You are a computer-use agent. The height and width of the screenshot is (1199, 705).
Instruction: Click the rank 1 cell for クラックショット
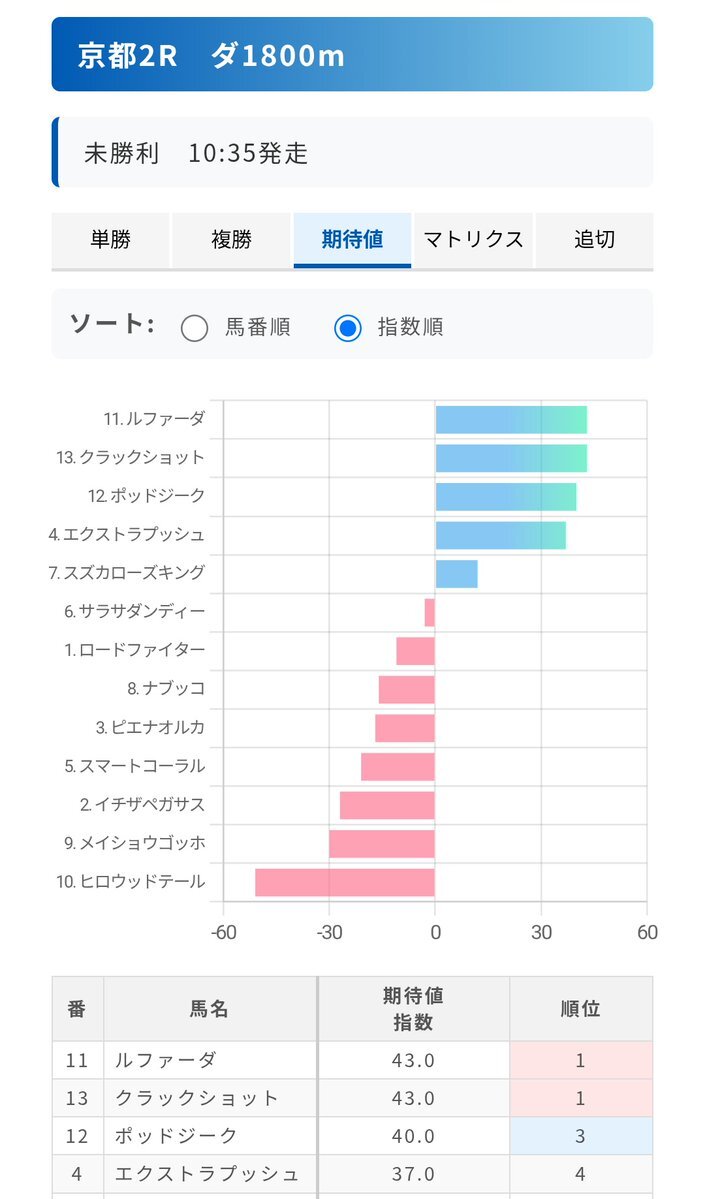583,1097
